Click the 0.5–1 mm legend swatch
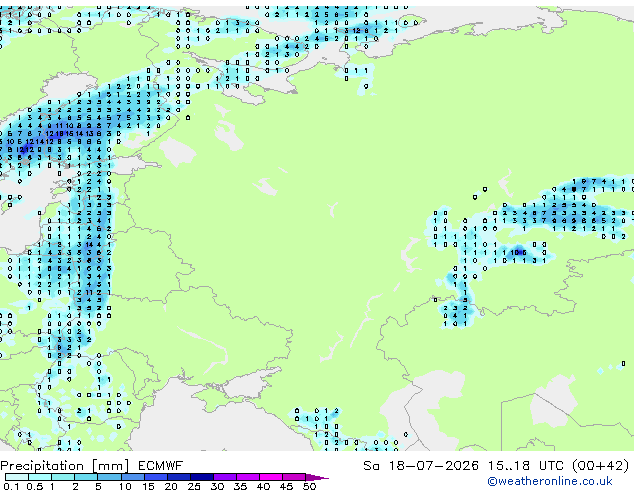 point(40,477)
